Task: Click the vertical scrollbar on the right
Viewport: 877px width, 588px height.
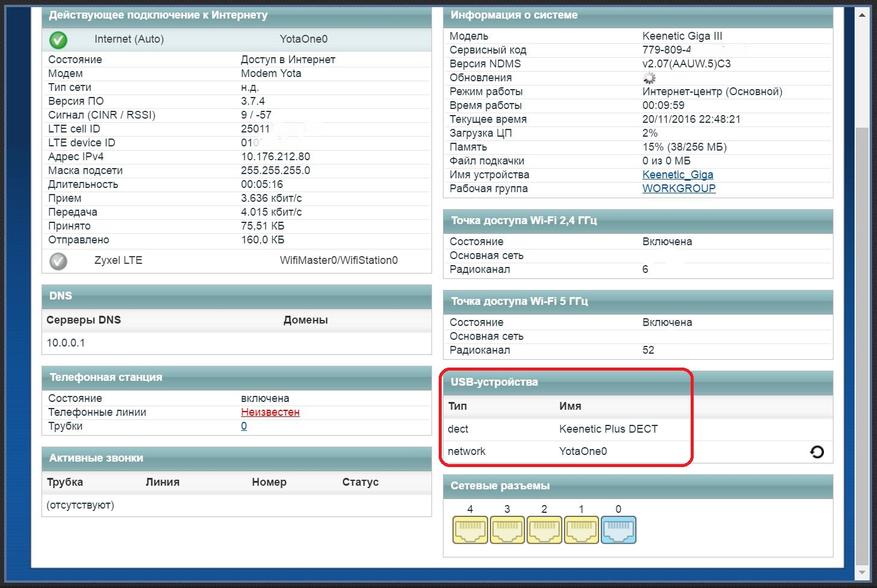Action: (864, 300)
